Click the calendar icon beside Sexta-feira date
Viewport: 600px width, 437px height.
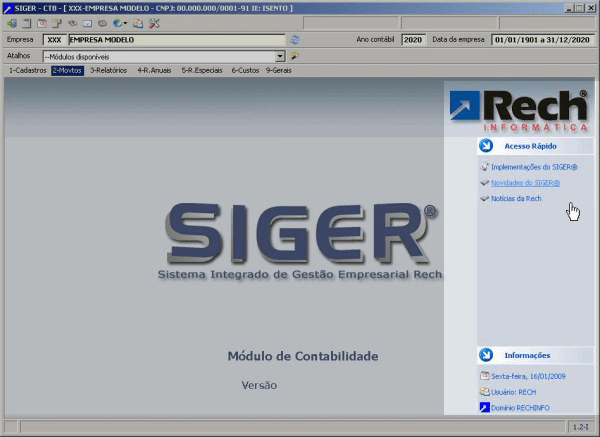click(484, 376)
